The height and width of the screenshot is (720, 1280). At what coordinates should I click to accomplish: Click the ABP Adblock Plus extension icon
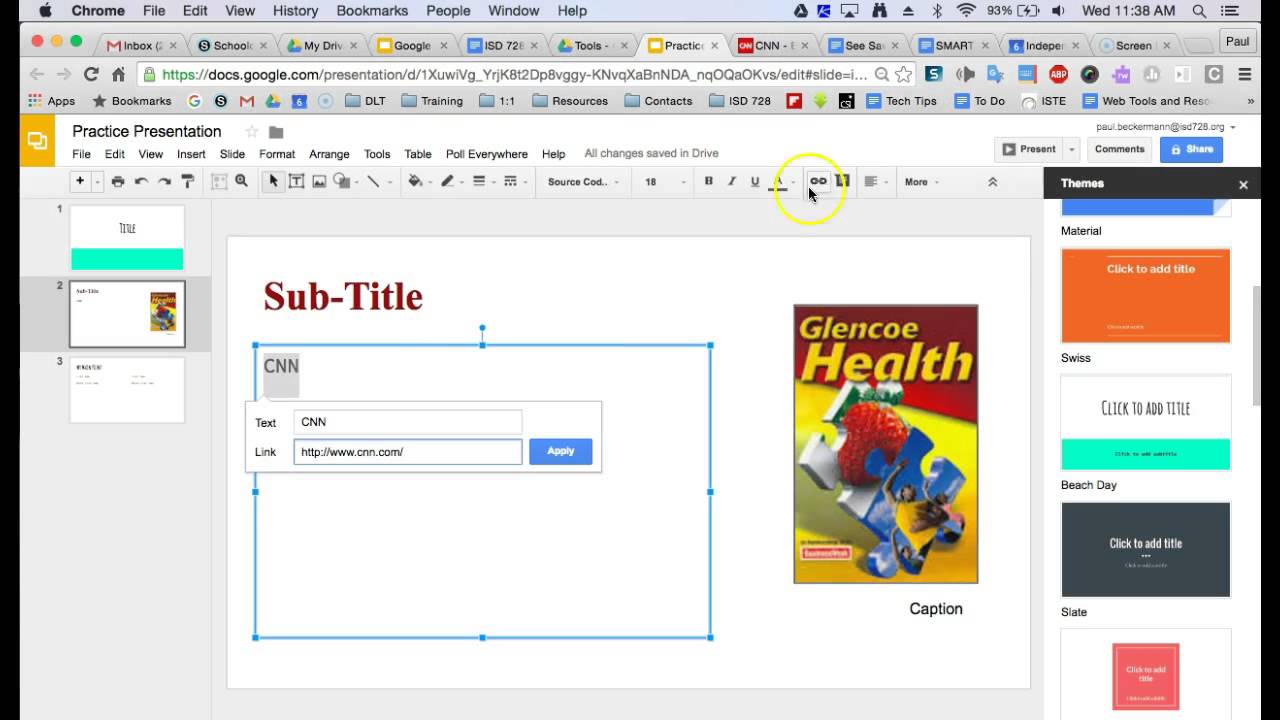1058,74
